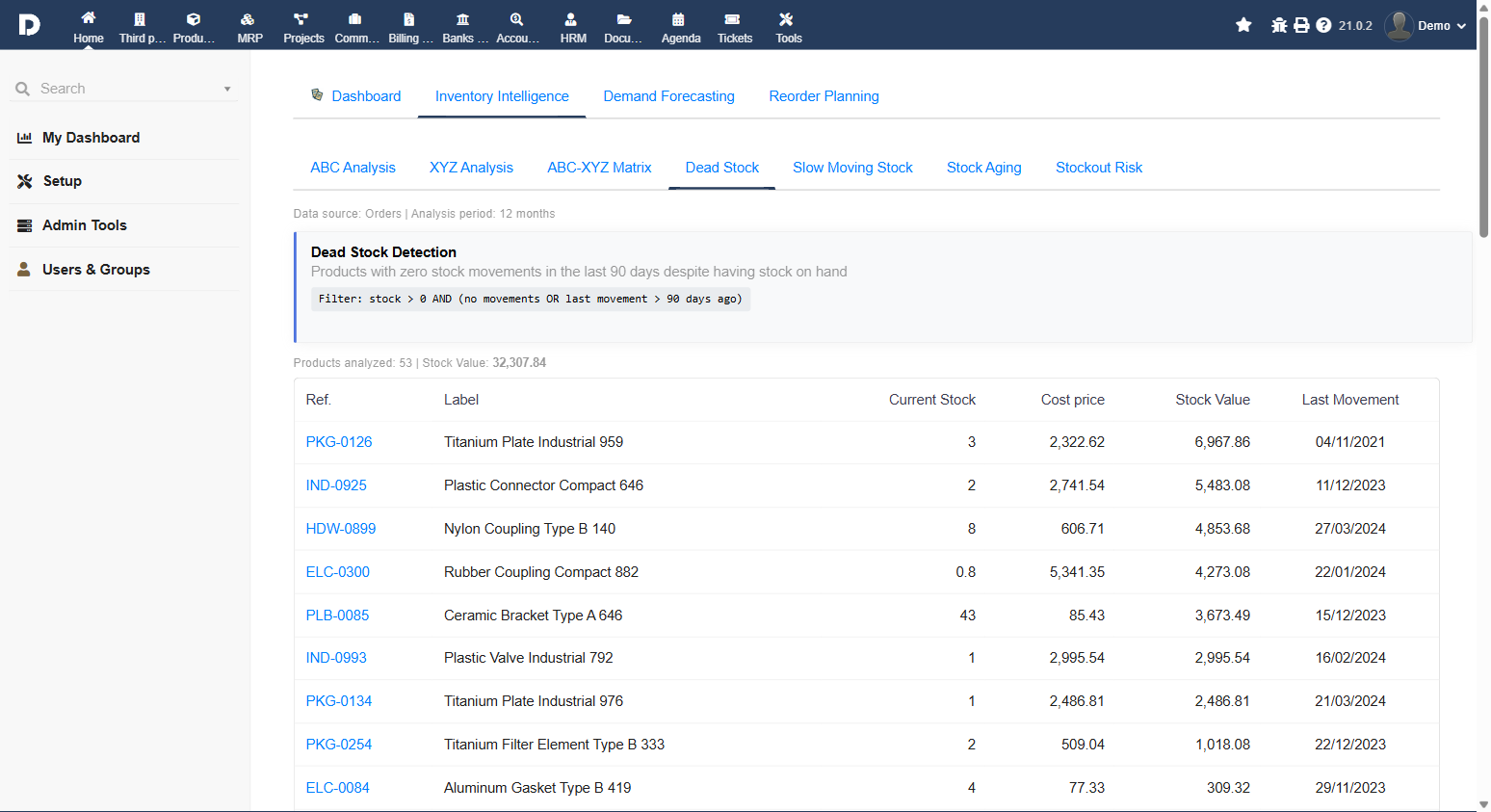Expand the Demo user dropdown menu
Image resolution: width=1491 pixels, height=812 pixels.
point(1426,26)
